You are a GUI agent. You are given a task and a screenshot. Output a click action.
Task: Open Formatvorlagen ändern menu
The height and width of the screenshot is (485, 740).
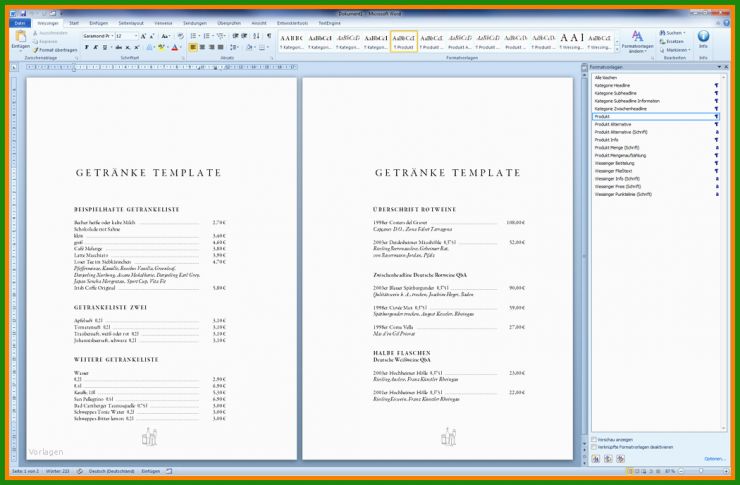coord(637,42)
